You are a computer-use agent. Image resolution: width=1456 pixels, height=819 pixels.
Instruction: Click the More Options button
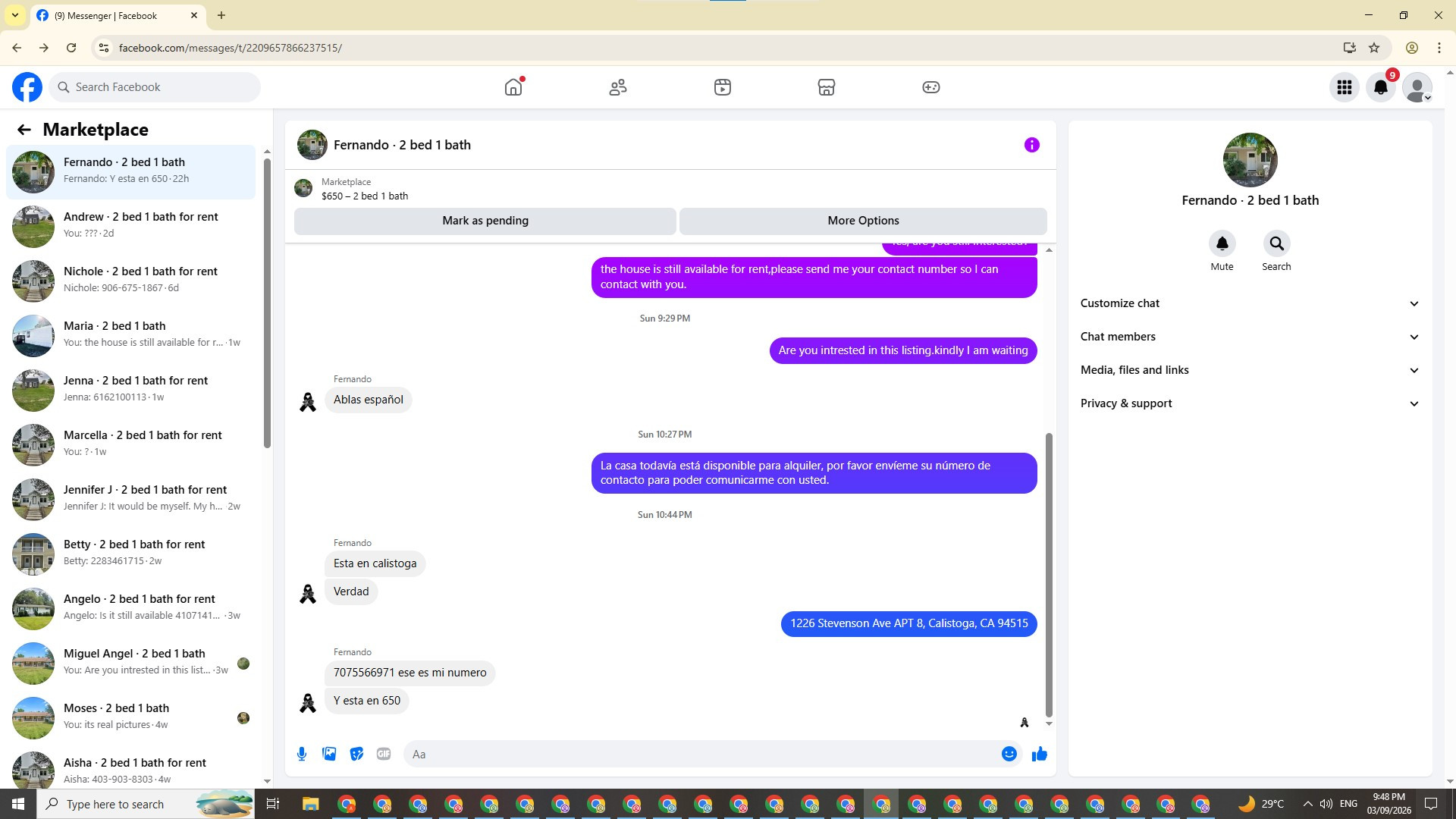[863, 221]
